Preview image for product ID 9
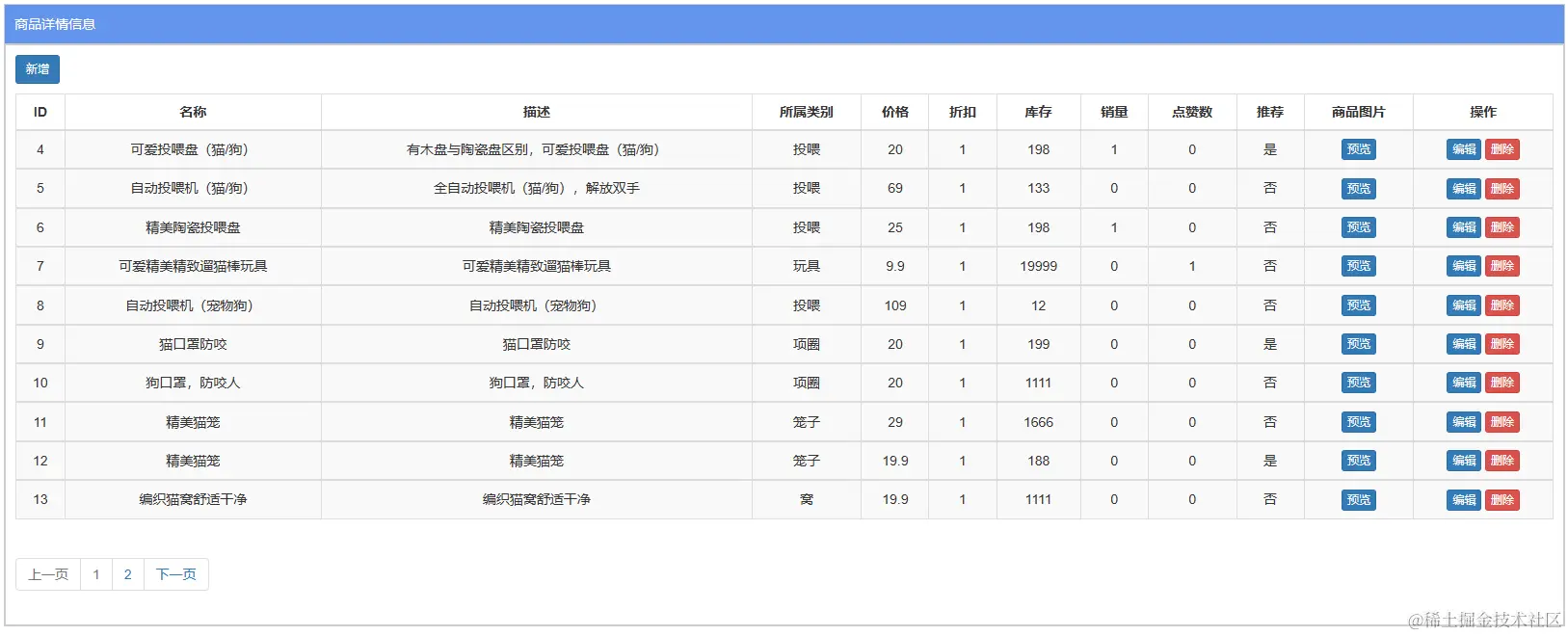Viewport: 1568px width, 636px height. 1358,344
